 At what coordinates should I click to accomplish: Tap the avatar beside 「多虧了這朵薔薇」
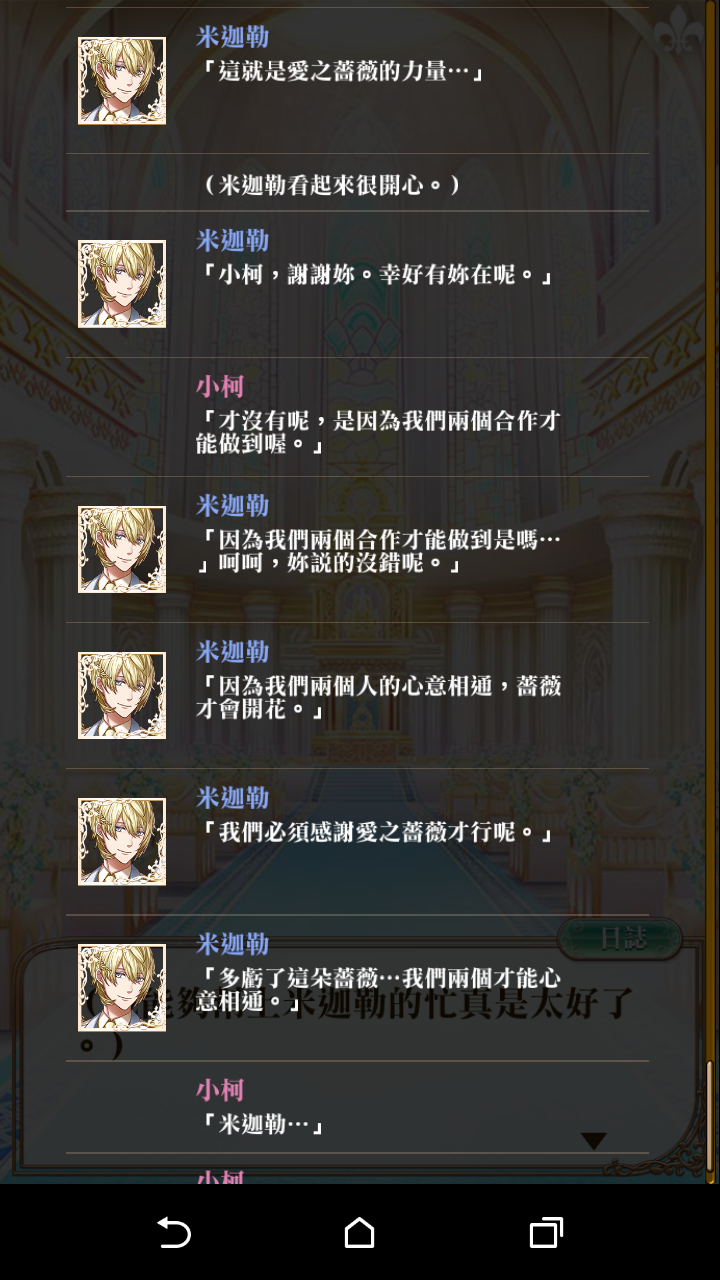(x=122, y=987)
